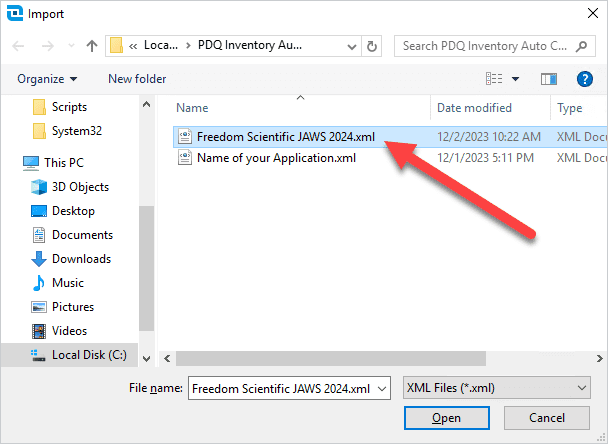Click the Back navigation arrow
The height and width of the screenshot is (444, 608).
[x=18, y=46]
